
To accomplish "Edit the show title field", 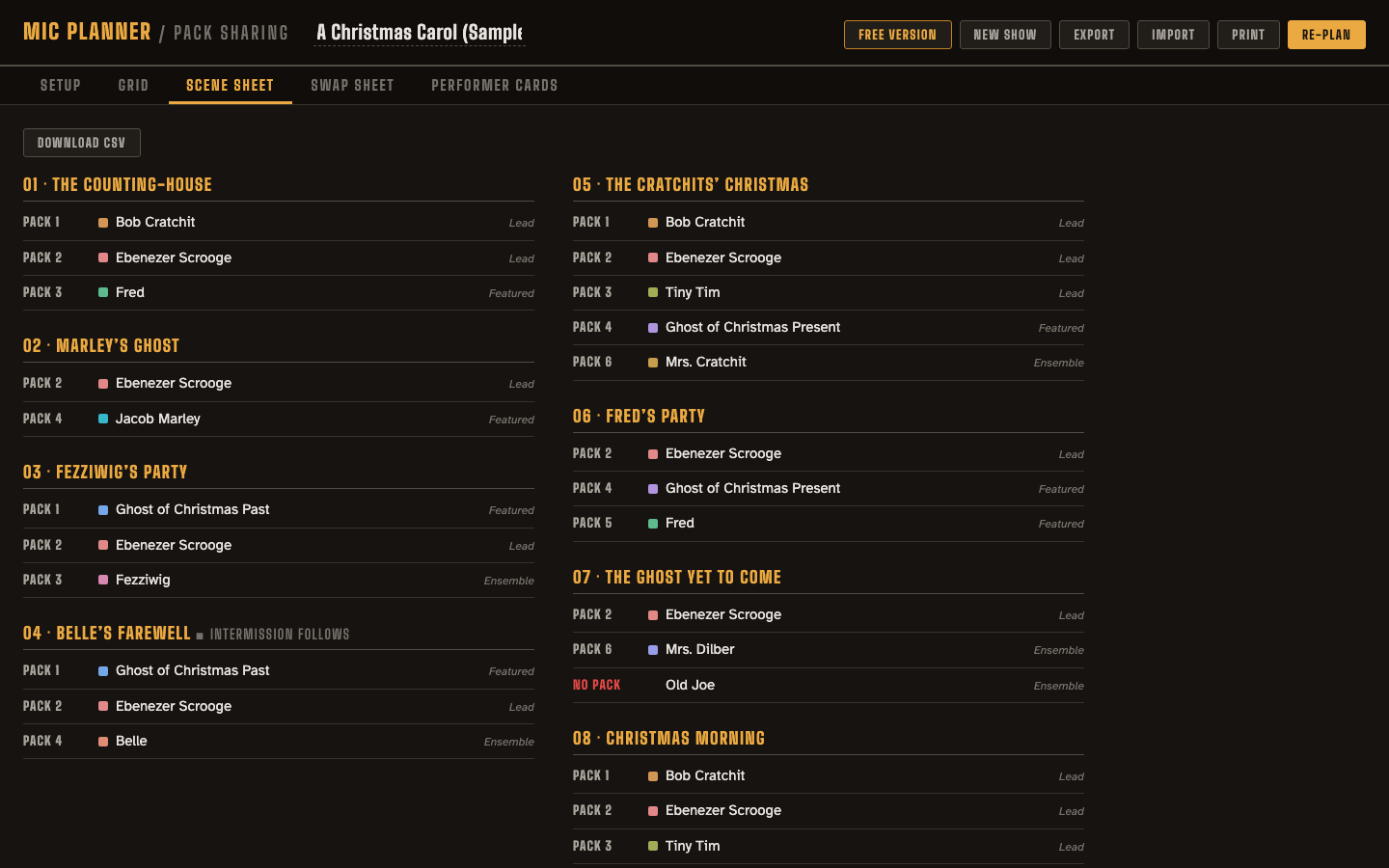I will 420,33.
